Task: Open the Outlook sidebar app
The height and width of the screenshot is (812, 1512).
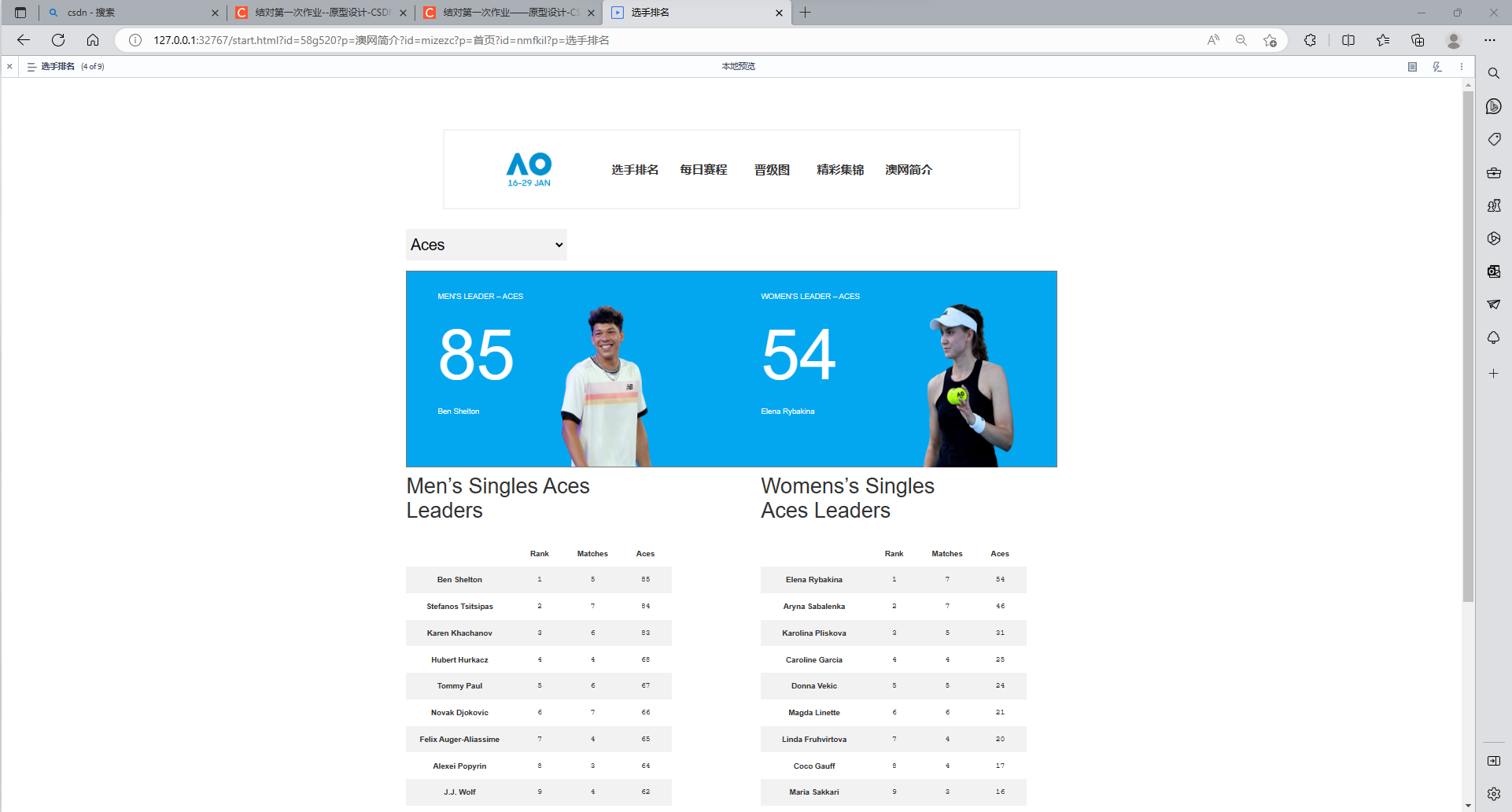Action: tap(1494, 271)
